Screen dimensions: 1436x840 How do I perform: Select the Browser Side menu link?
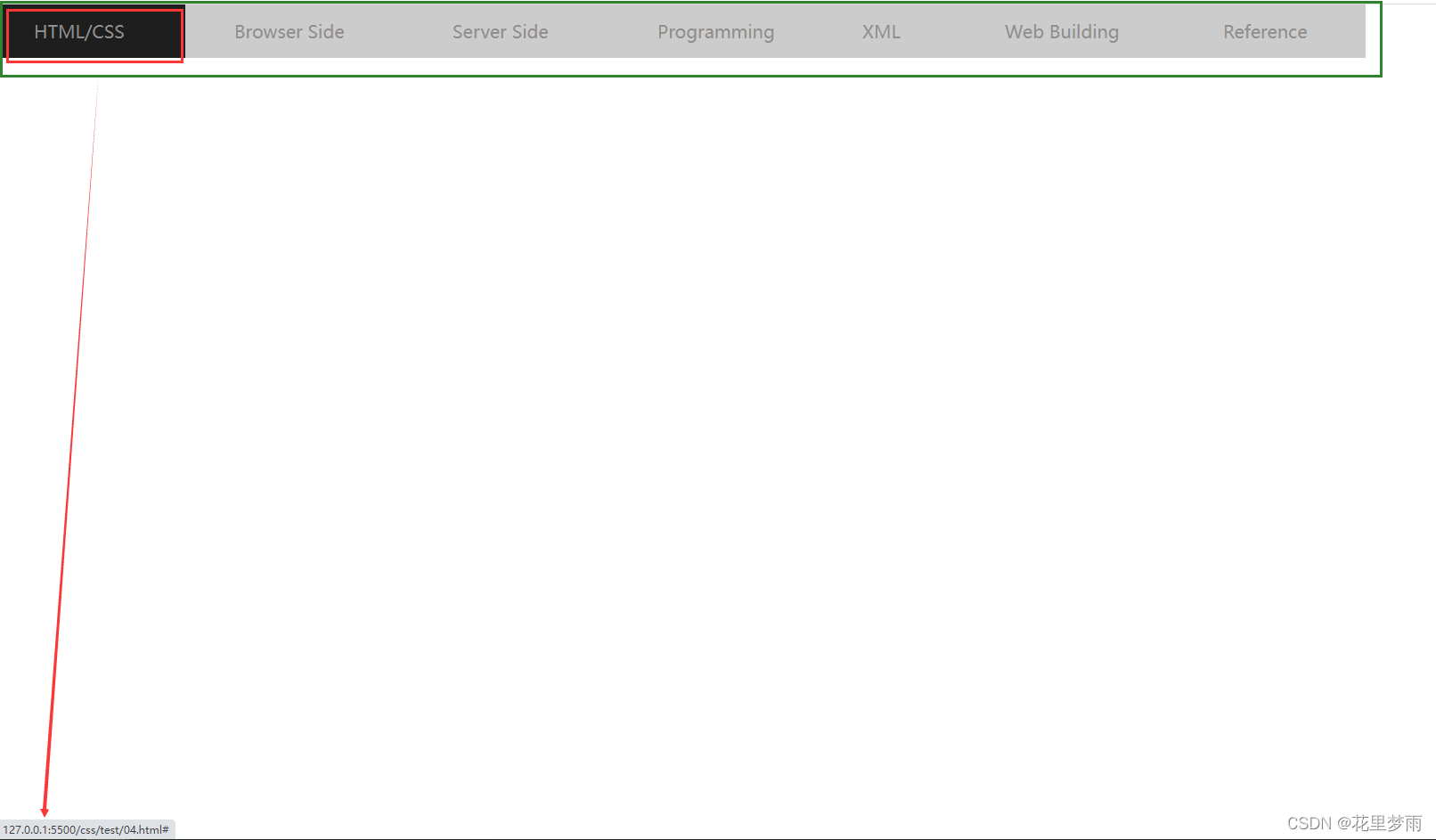pyautogui.click(x=290, y=32)
